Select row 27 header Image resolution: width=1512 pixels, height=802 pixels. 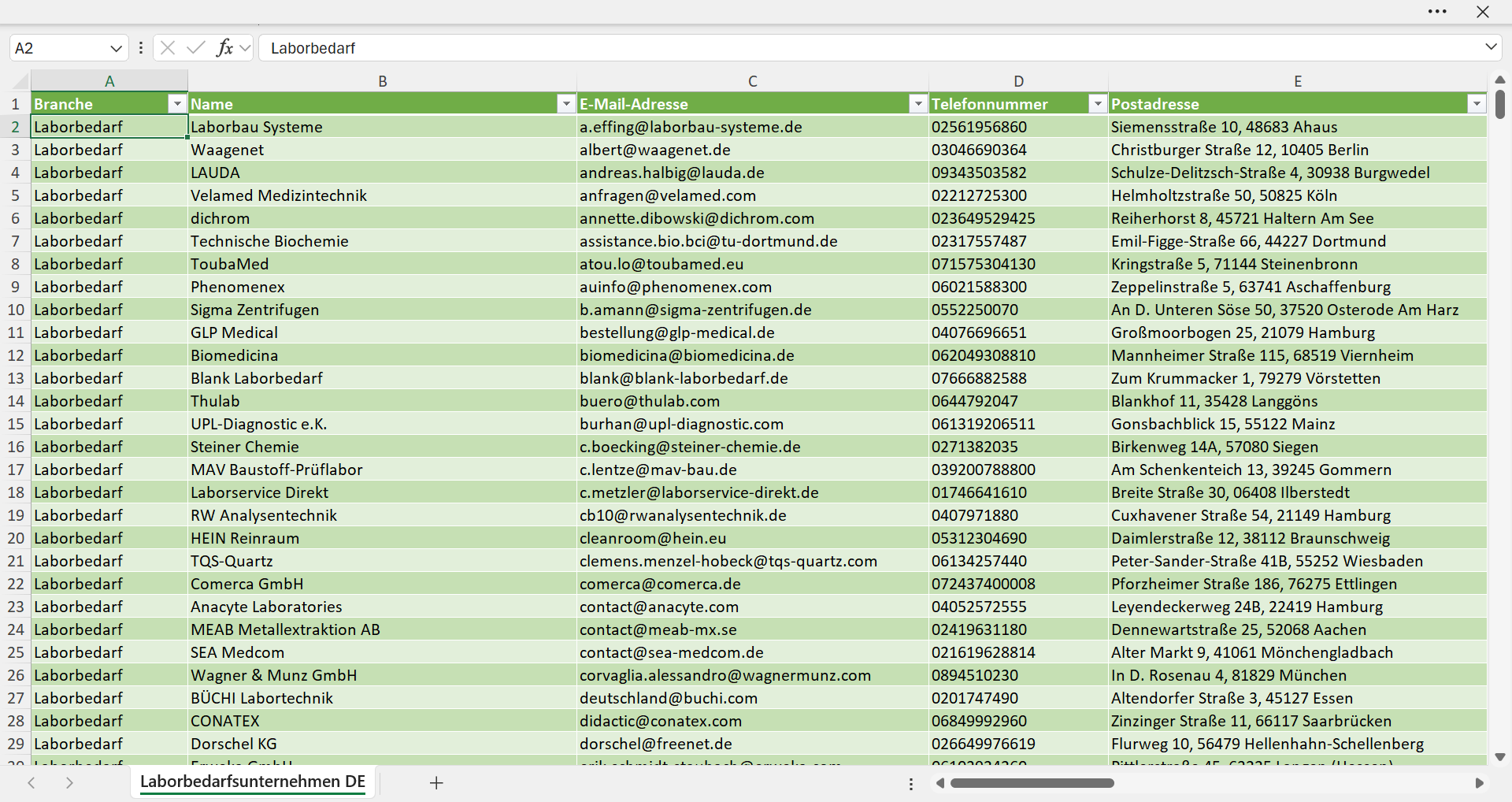coord(15,698)
